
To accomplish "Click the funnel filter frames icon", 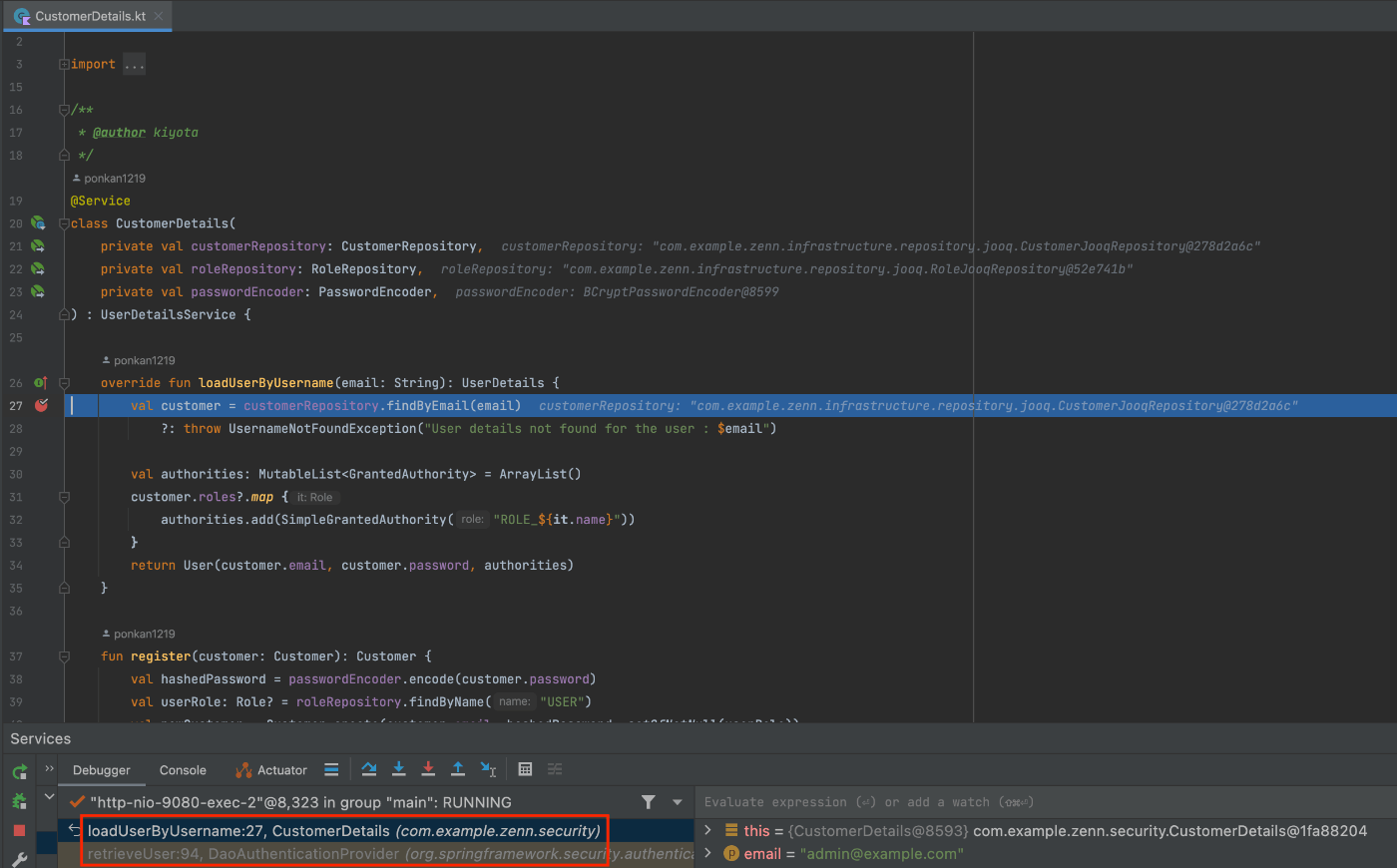I will pyautogui.click(x=649, y=802).
